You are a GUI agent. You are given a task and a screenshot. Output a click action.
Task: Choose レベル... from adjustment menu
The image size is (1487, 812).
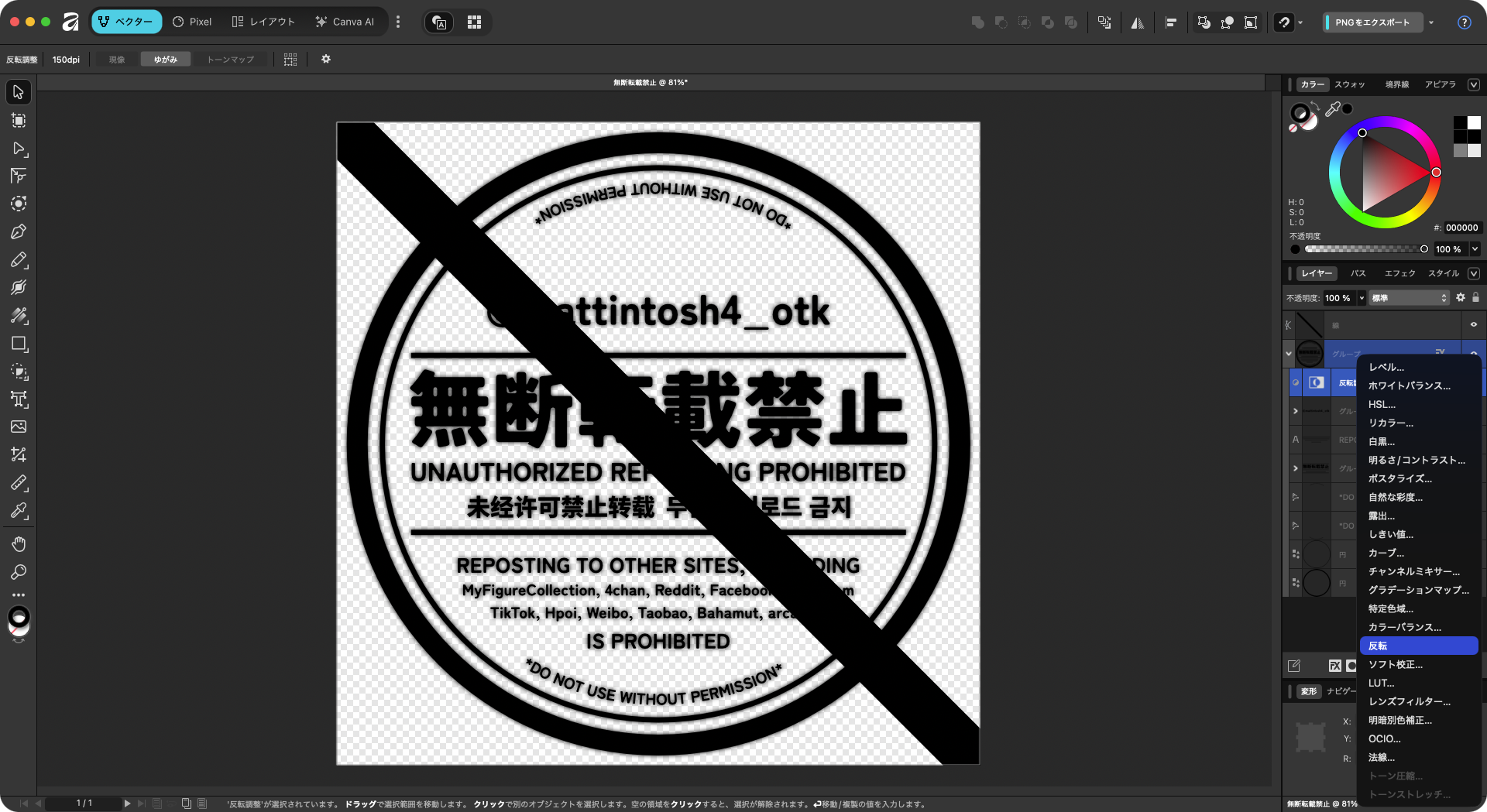pyautogui.click(x=1419, y=367)
